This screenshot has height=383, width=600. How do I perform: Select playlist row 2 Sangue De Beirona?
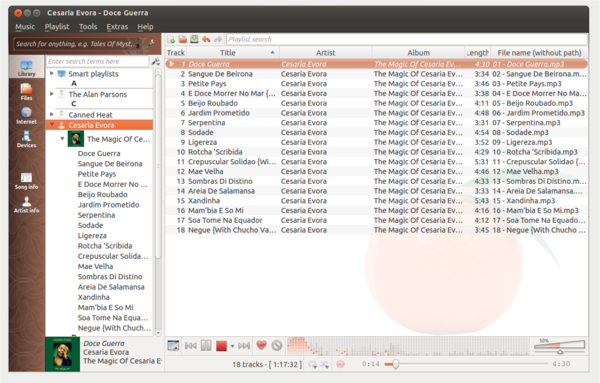tap(376, 74)
